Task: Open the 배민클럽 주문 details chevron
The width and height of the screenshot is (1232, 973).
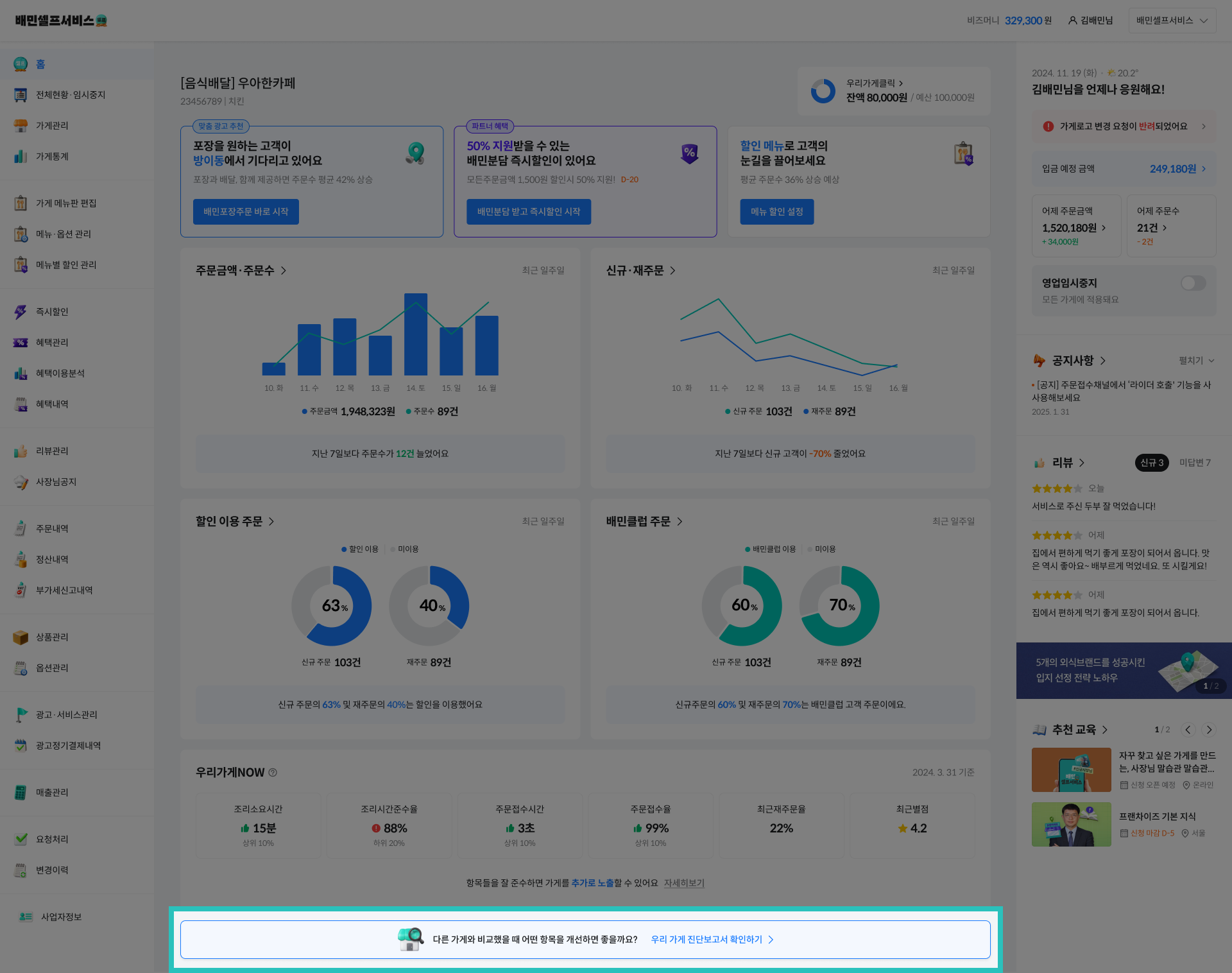Action: (680, 522)
